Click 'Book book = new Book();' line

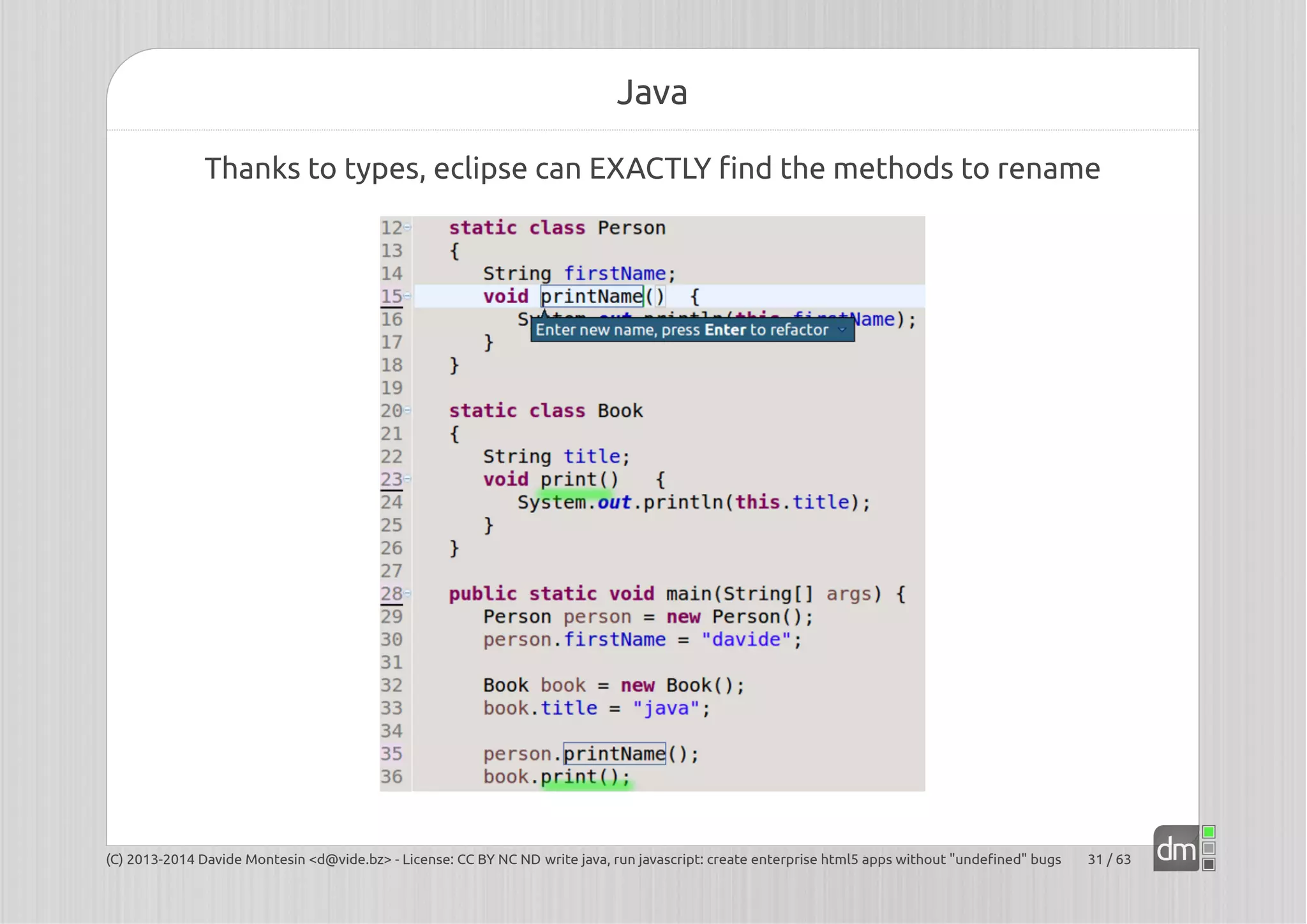(614, 685)
